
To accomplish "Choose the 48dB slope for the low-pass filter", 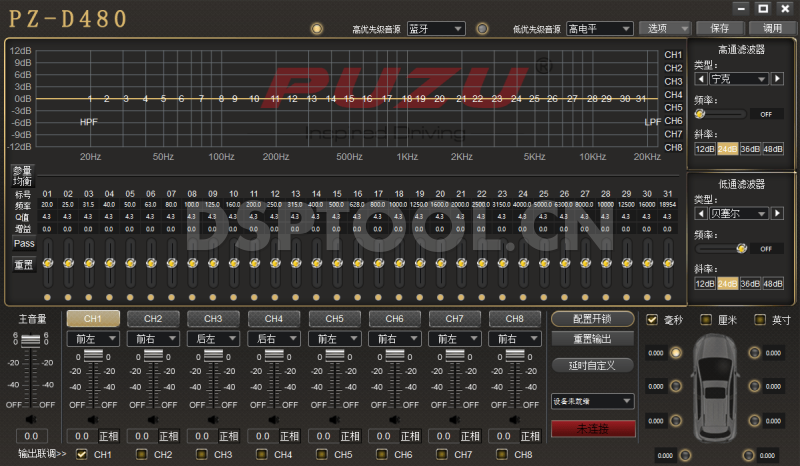I will pyautogui.click(x=772, y=283).
